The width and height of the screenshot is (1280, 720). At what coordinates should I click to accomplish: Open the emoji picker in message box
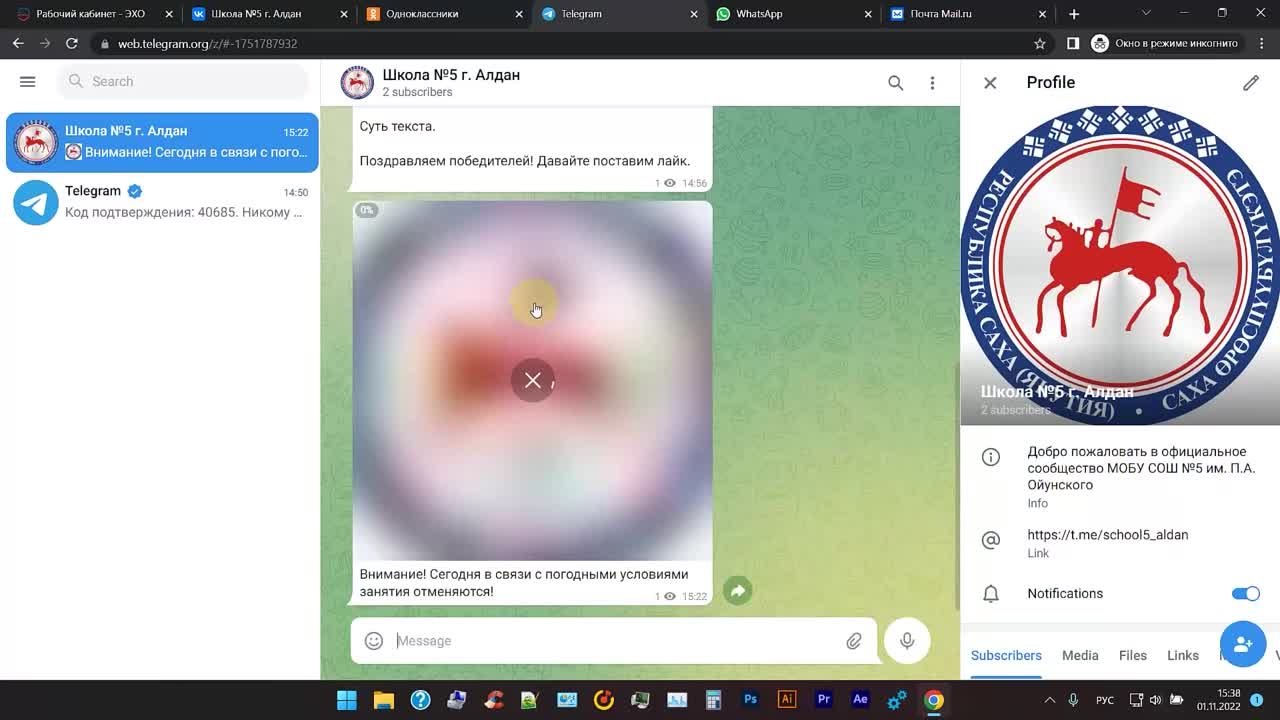click(x=374, y=641)
